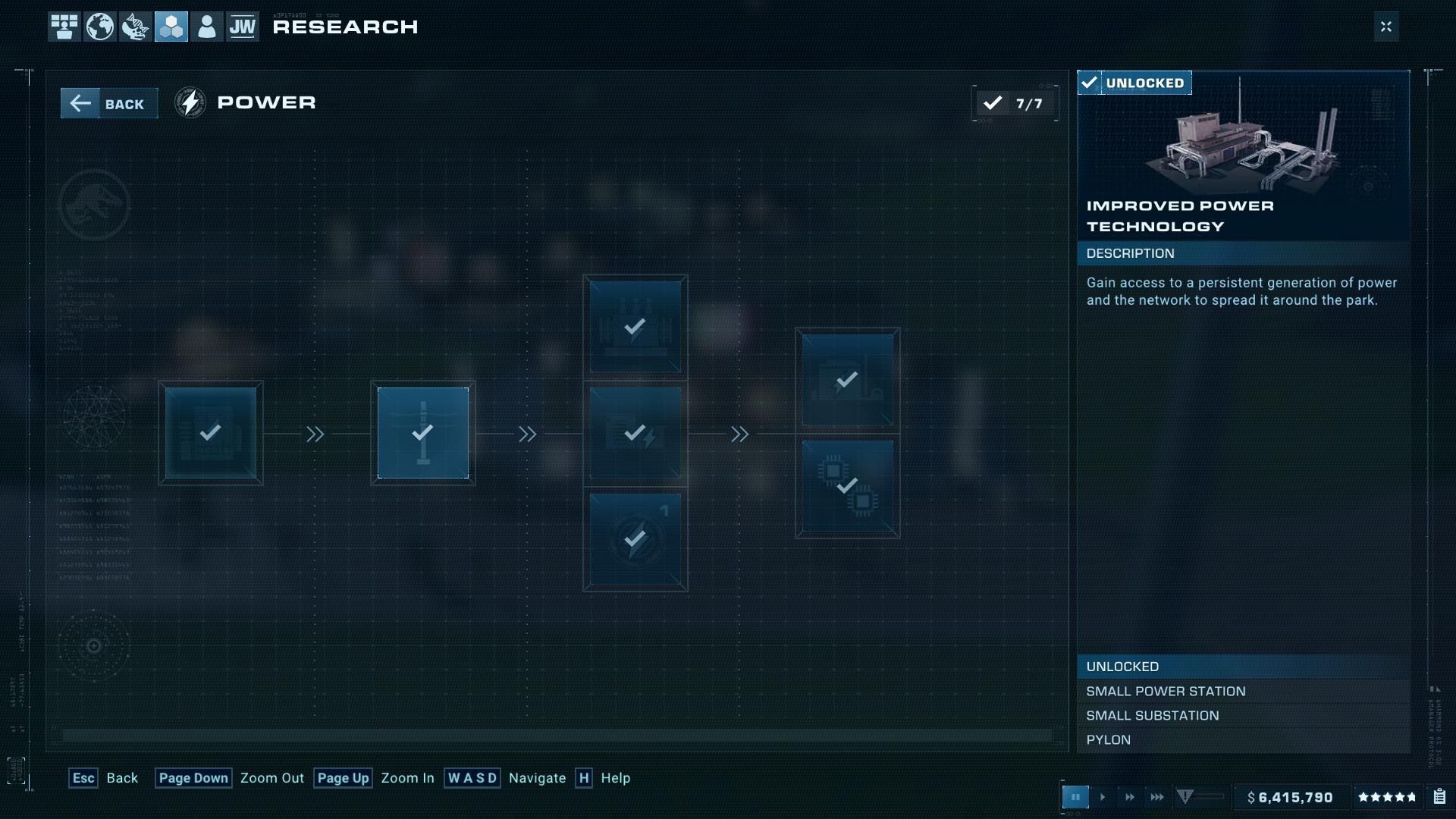The image size is (1456, 819).
Task: Open the staff person tab
Action: coord(207,27)
